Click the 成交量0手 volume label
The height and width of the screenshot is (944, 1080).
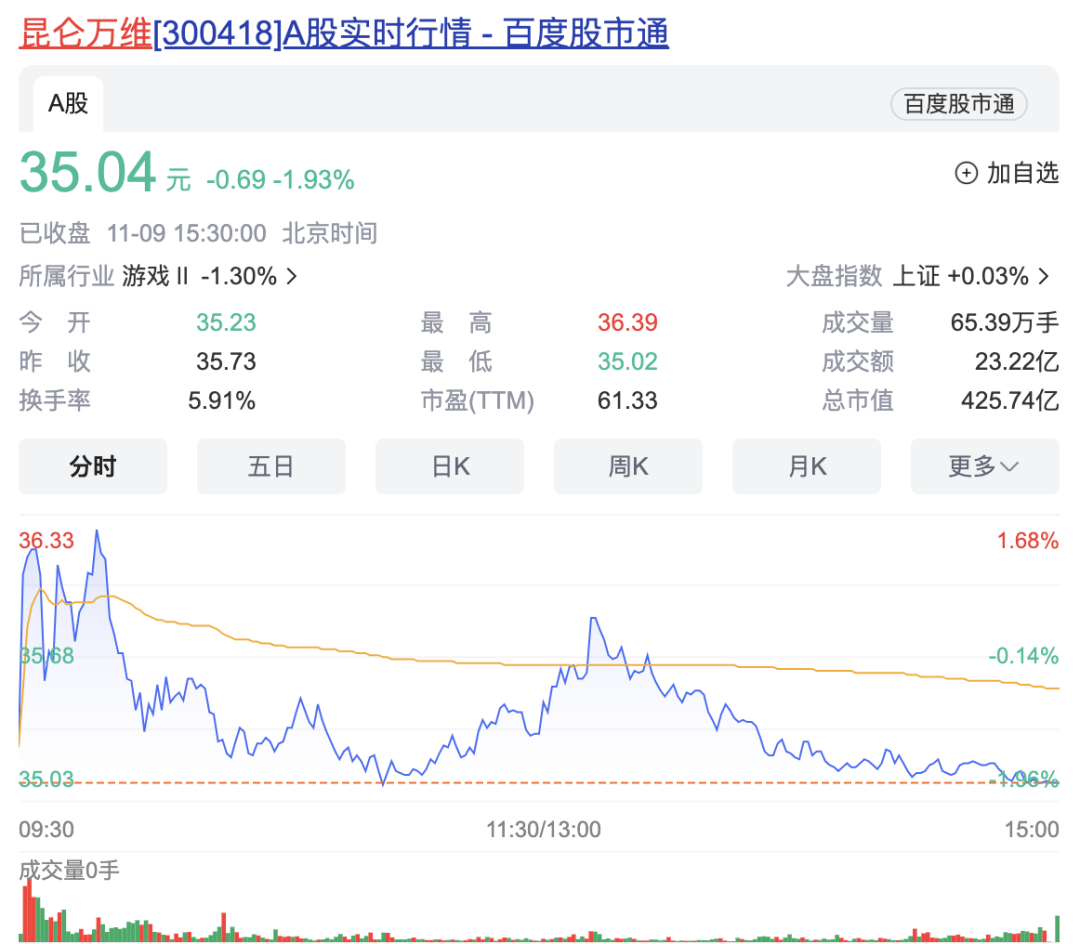(69, 870)
